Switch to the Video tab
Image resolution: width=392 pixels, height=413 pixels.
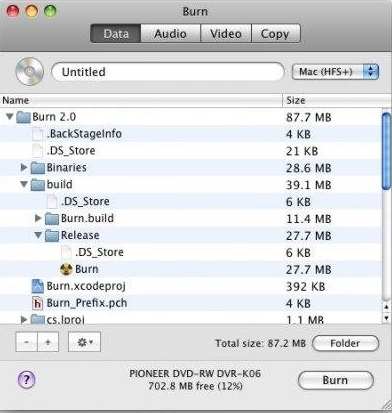click(226, 33)
